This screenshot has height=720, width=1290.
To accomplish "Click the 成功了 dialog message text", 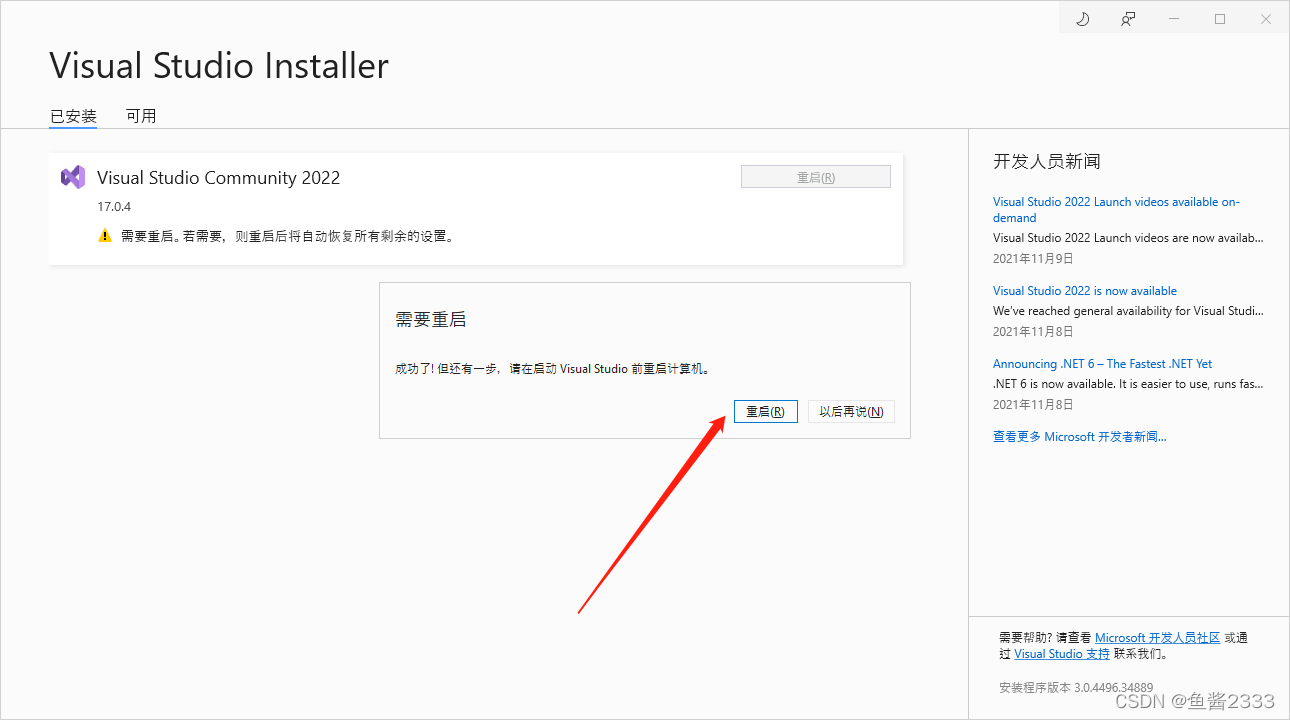I will click(554, 369).
